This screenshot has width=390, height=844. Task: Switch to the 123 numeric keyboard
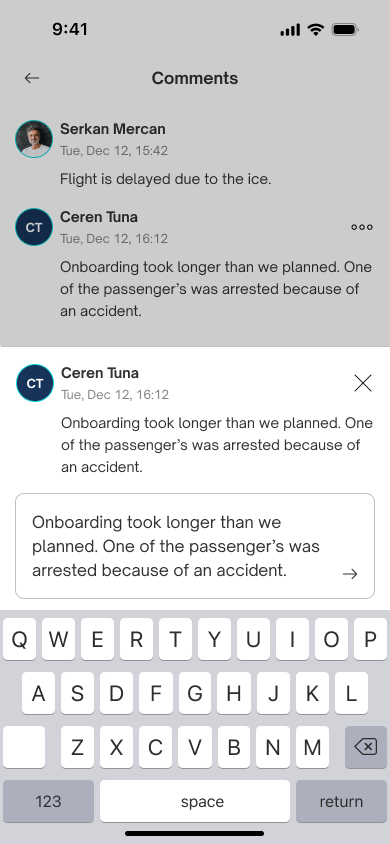point(48,801)
